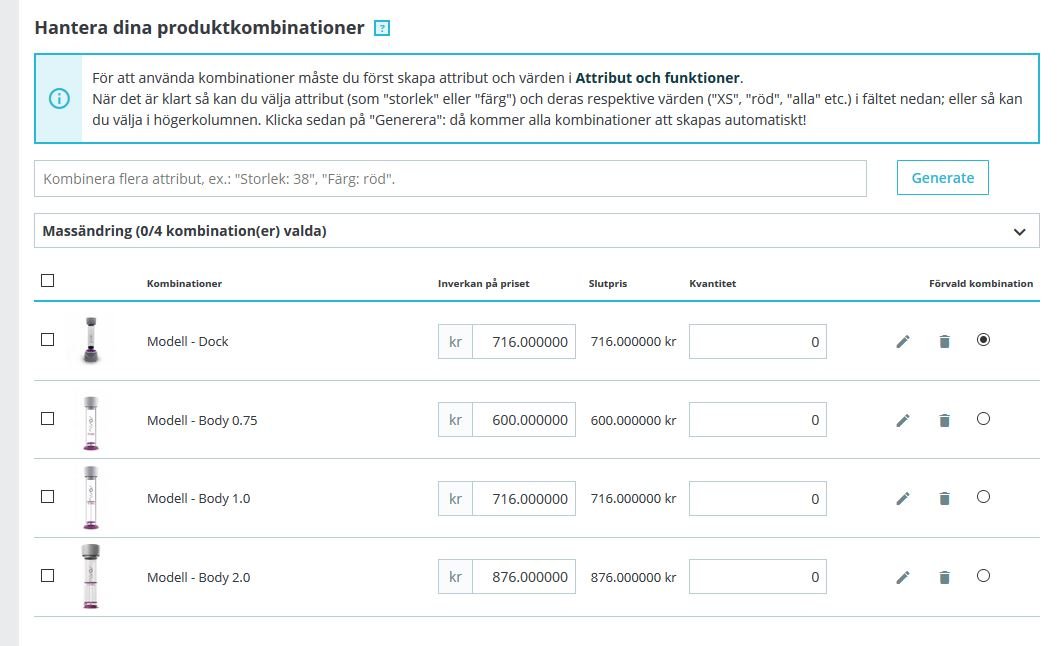Open the Attribut och funktioner link
1058x646 pixels.
coord(657,78)
